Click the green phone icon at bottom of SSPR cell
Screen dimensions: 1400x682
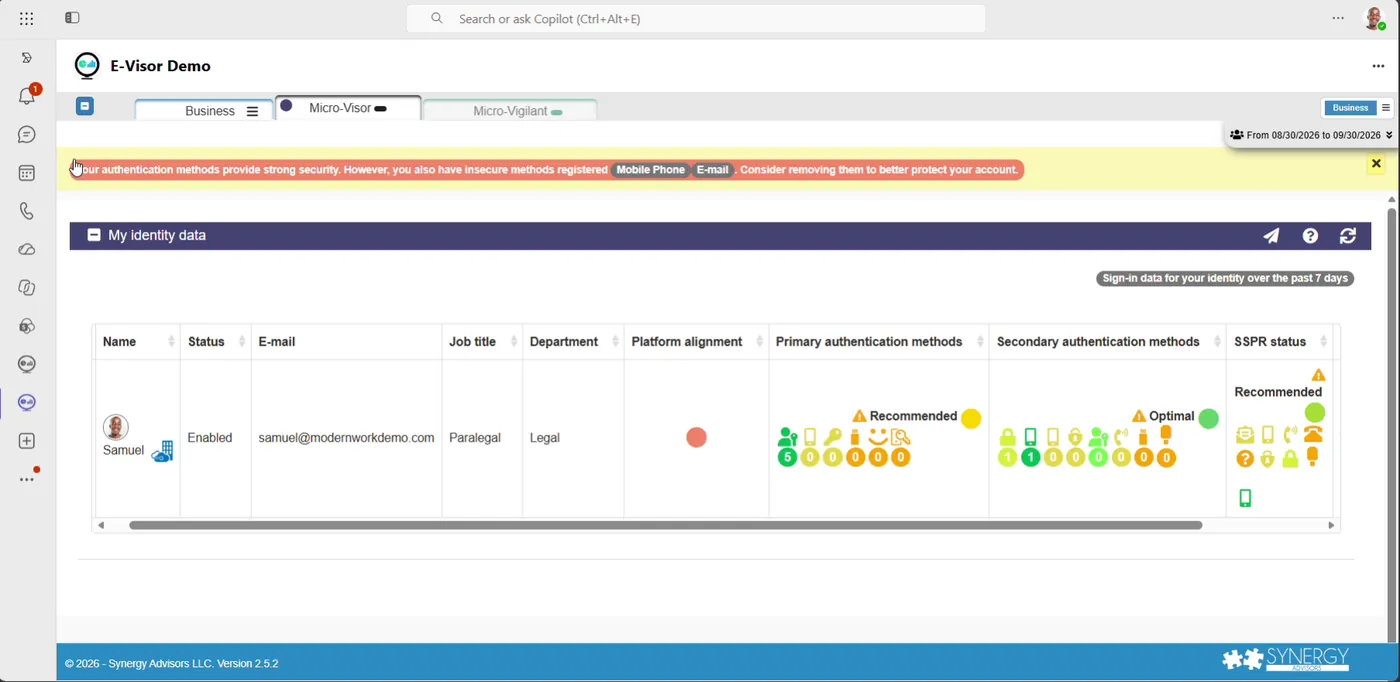tap(1245, 498)
